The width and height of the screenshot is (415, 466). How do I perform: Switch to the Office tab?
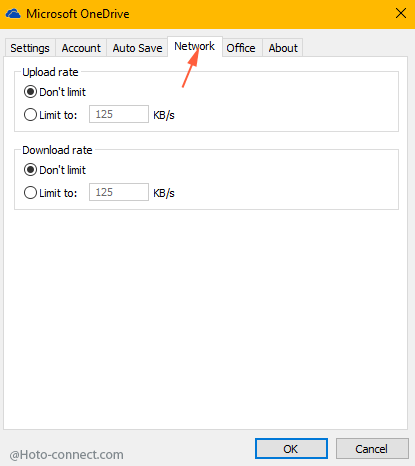pos(241,48)
